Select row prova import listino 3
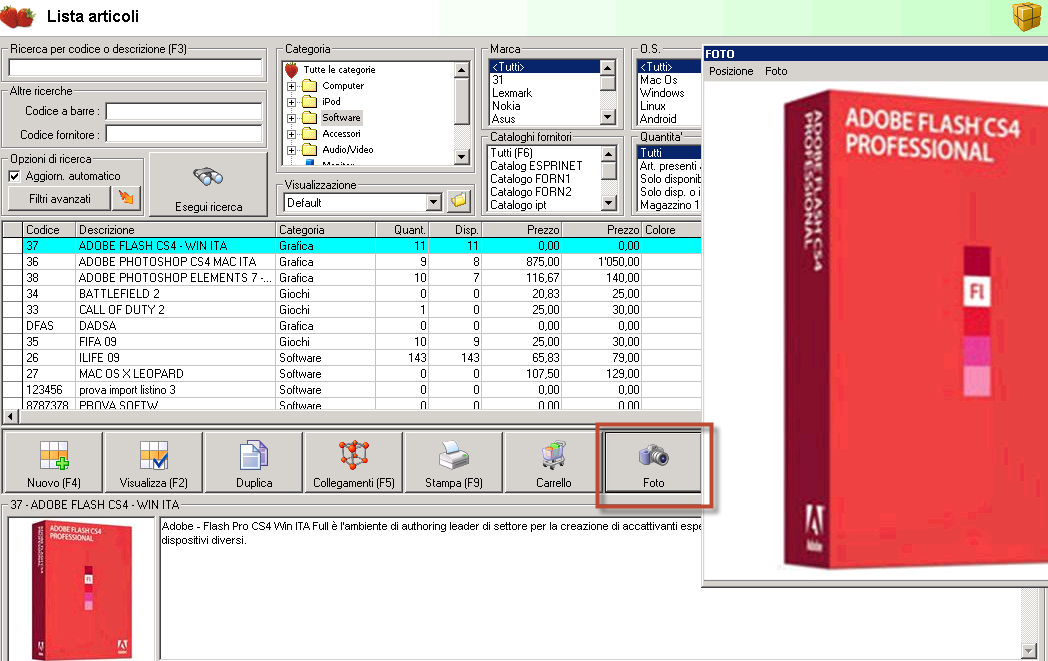Screen dimensions: 1048x661 click(352, 390)
